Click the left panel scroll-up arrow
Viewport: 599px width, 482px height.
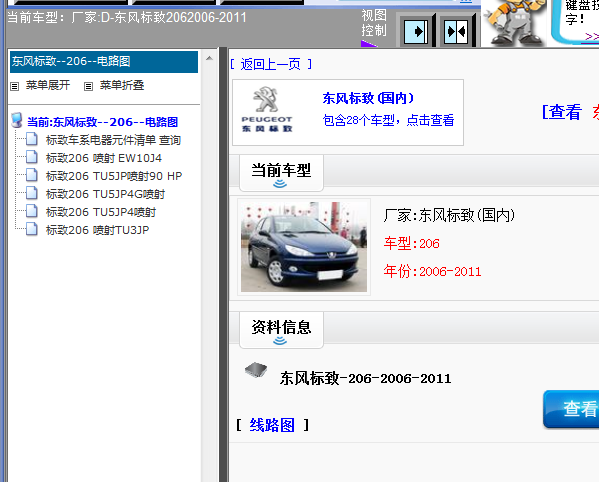(209, 58)
